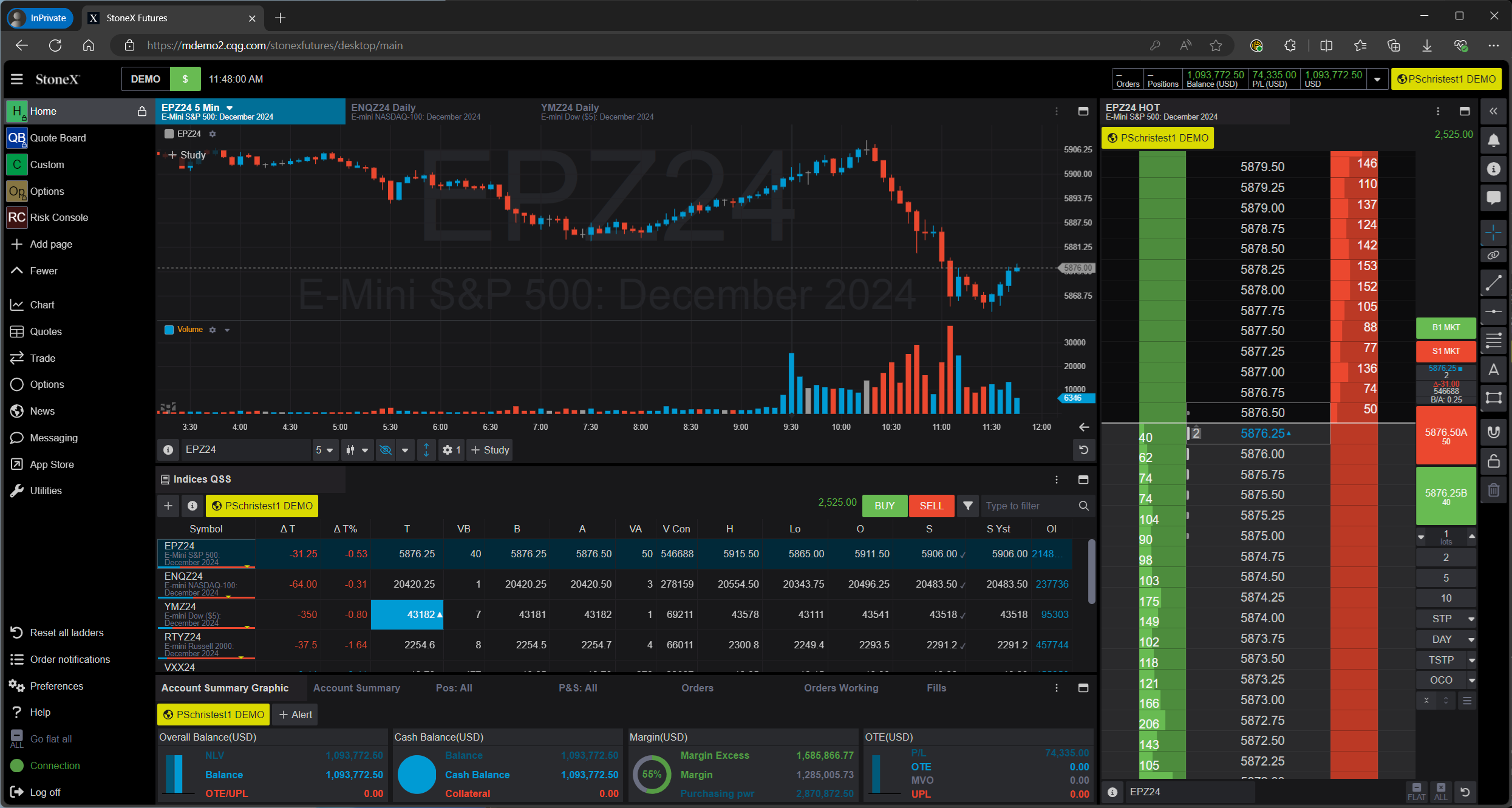Click the trash icon to cancel orders
This screenshot has width=1512, height=808.
1494,490
